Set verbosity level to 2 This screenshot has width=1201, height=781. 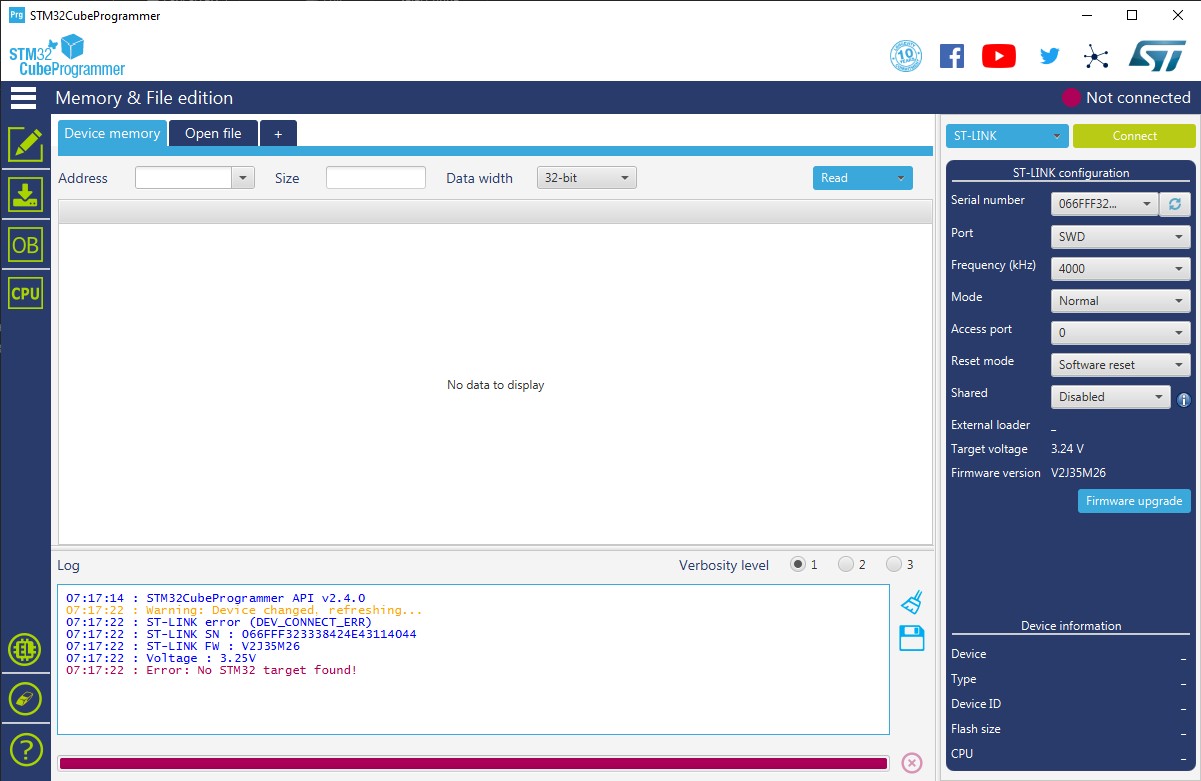(x=846, y=564)
